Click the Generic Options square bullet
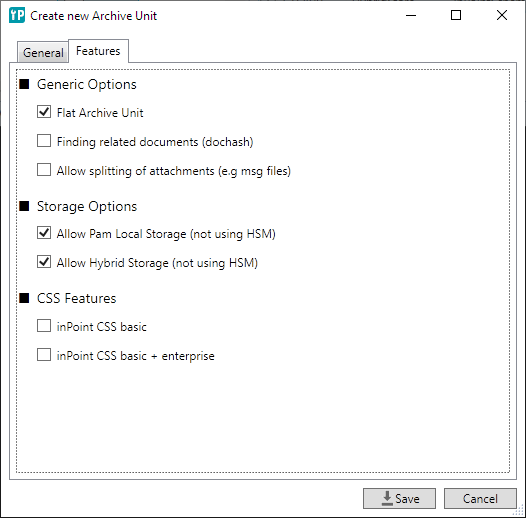Image resolution: width=526 pixels, height=518 pixels. coord(24,84)
